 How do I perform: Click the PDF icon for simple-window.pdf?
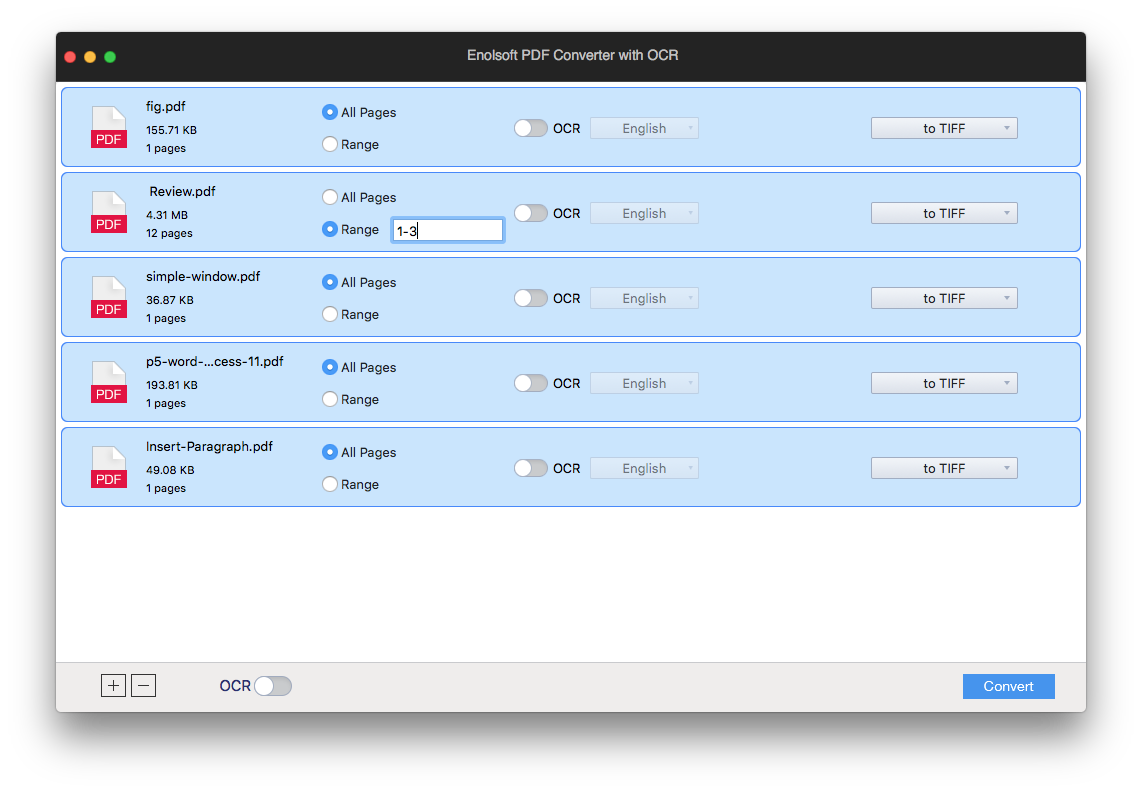109,297
